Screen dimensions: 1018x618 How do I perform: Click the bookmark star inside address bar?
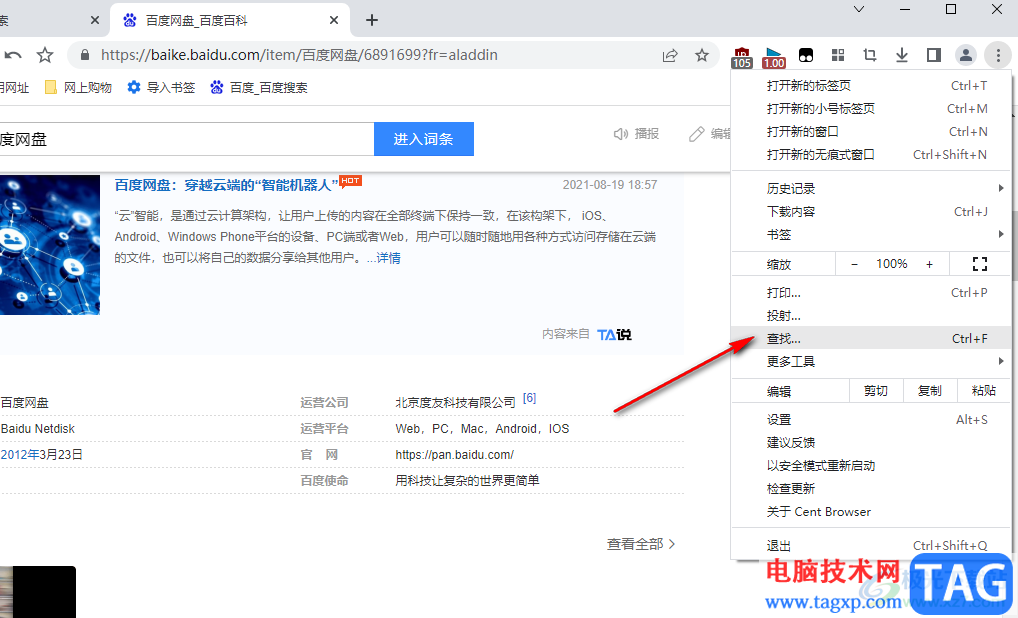tap(702, 55)
